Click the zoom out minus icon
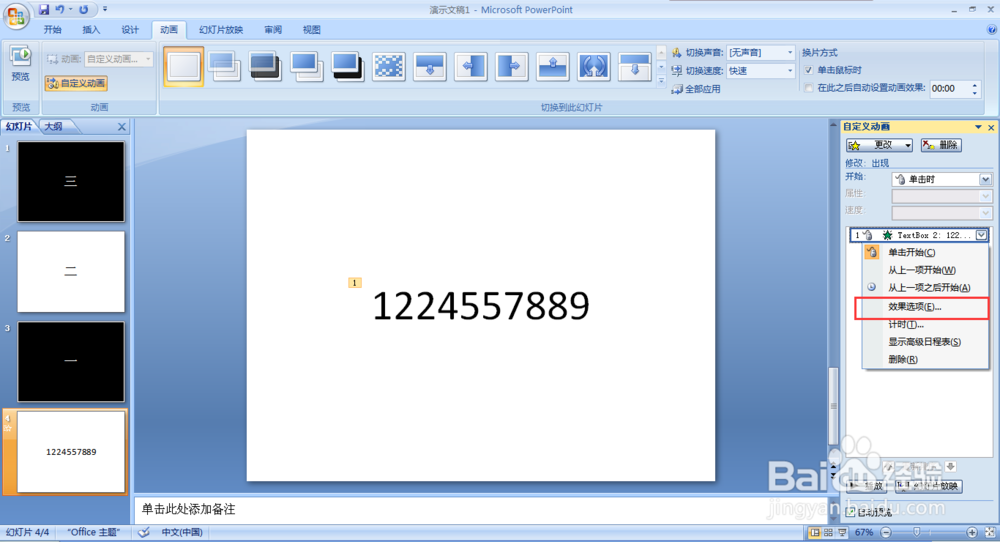 click(x=886, y=532)
